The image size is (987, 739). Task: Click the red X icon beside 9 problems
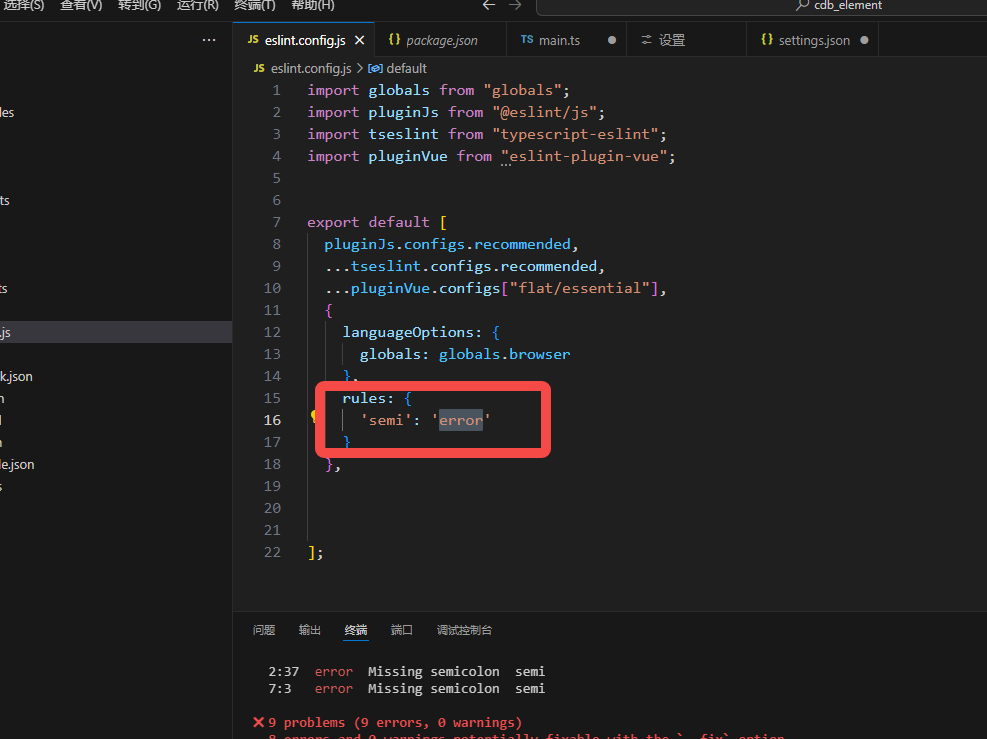[259, 722]
